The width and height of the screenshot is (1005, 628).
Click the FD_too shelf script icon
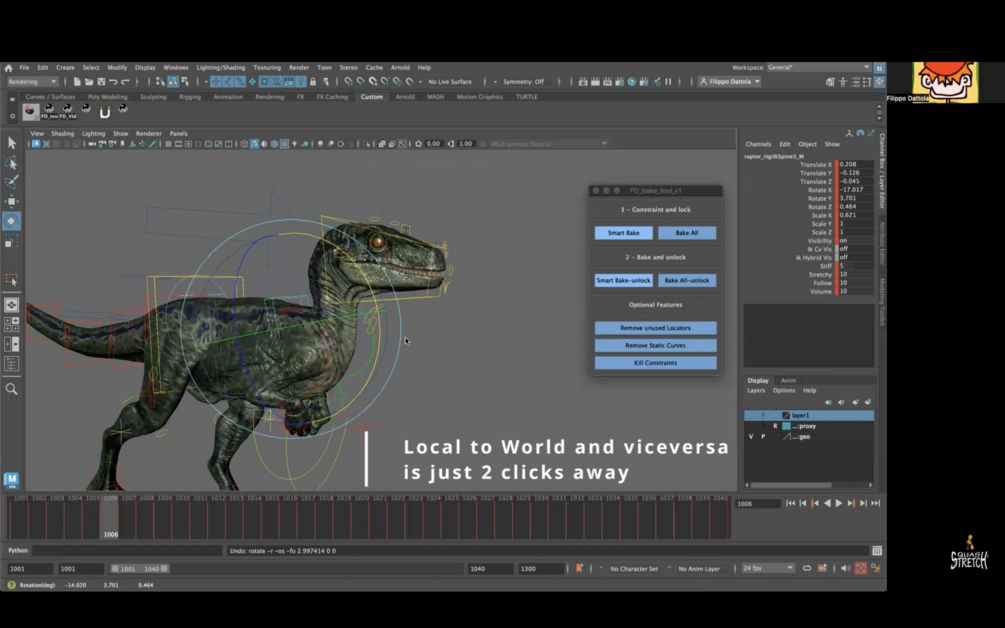click(49, 112)
